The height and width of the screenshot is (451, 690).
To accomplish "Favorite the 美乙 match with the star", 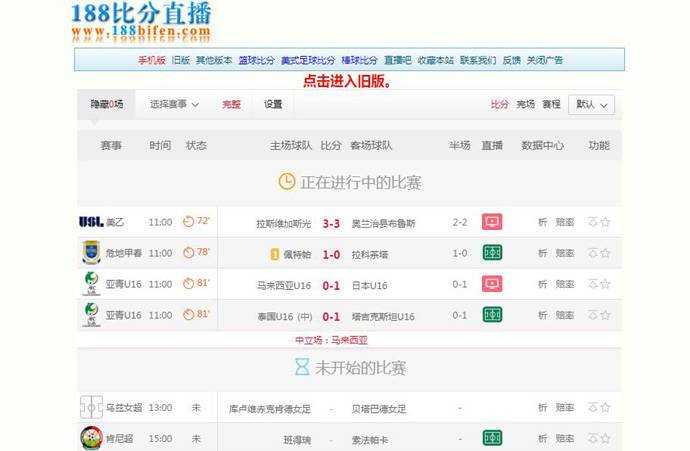I will (x=606, y=222).
